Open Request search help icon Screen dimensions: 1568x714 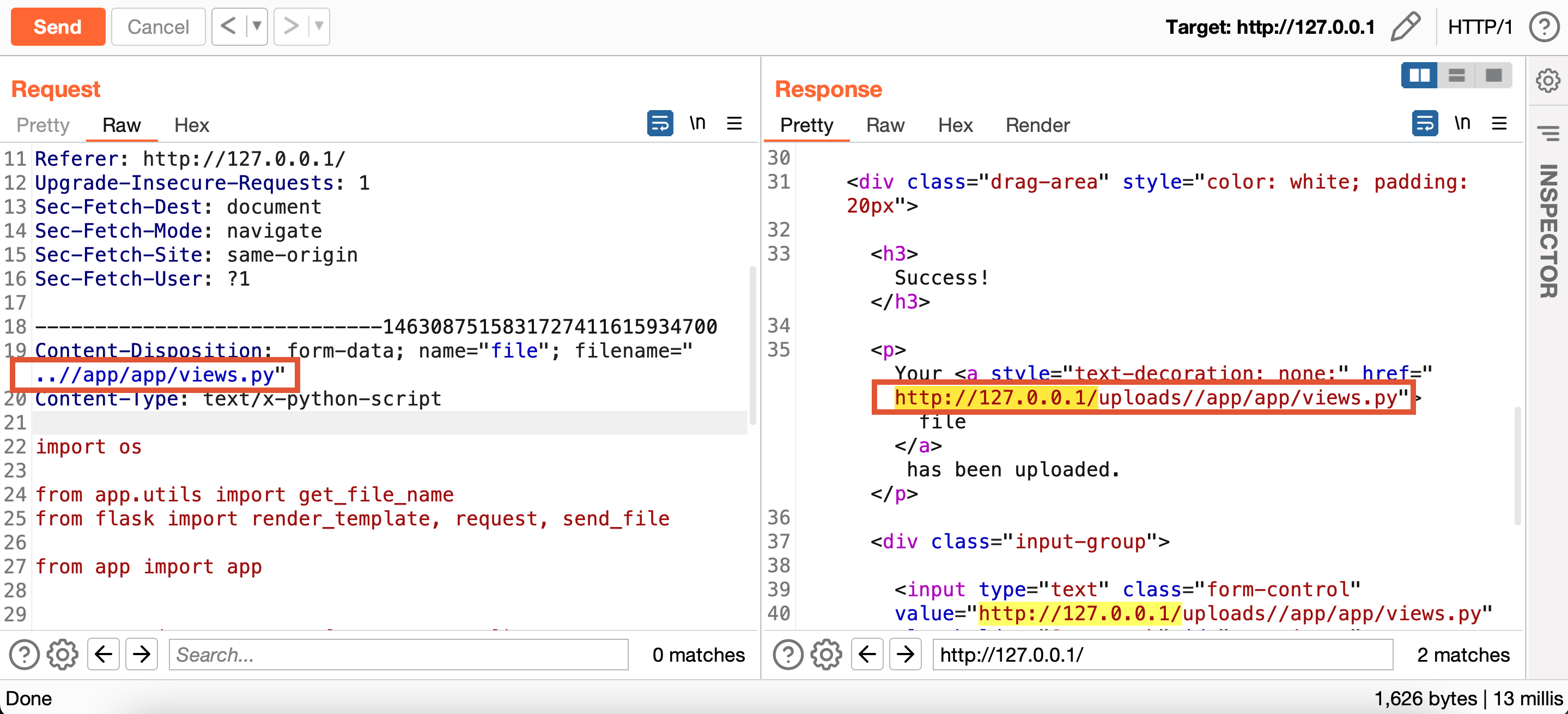click(24, 655)
